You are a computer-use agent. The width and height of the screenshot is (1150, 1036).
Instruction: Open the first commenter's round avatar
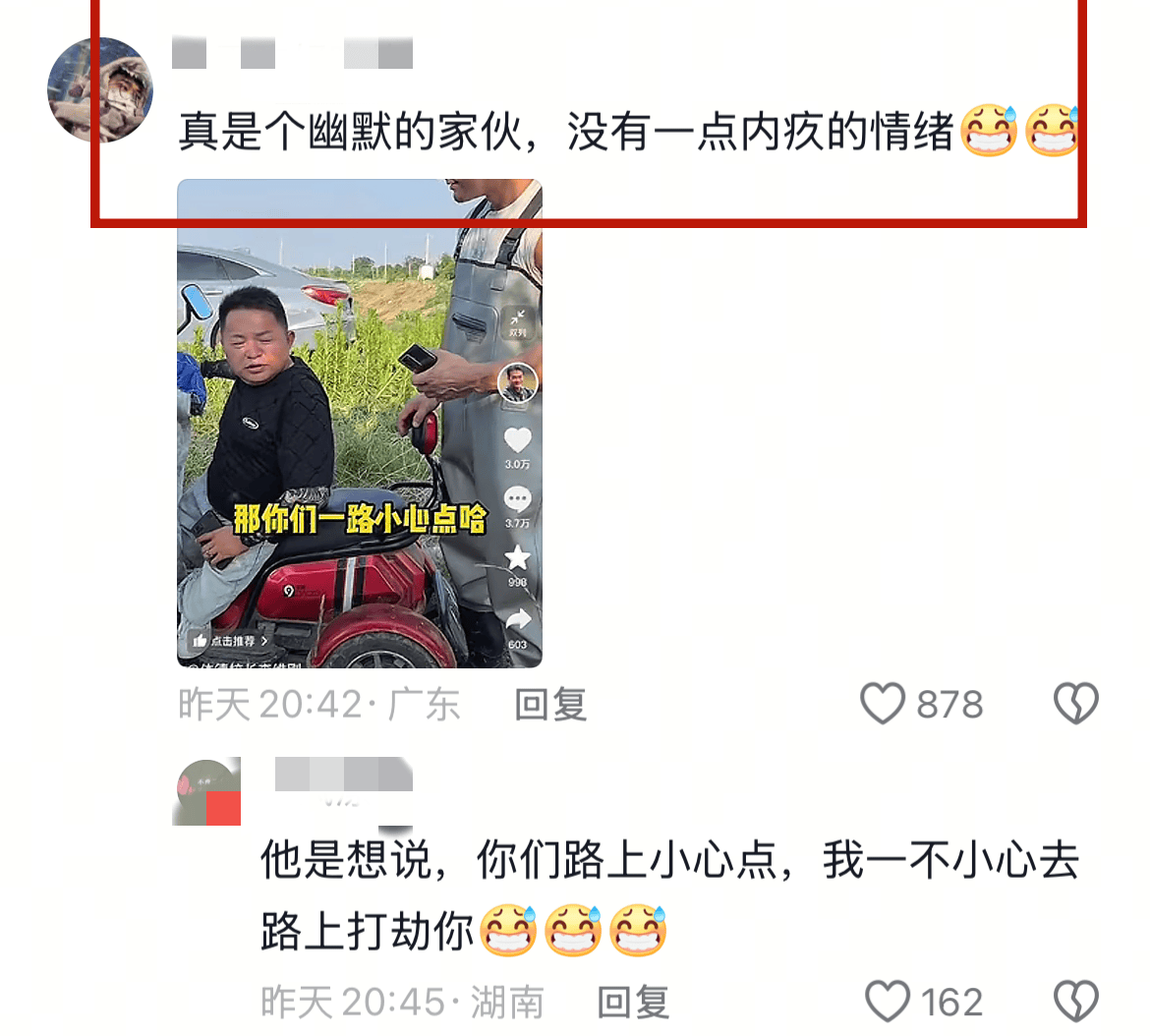click(x=100, y=90)
